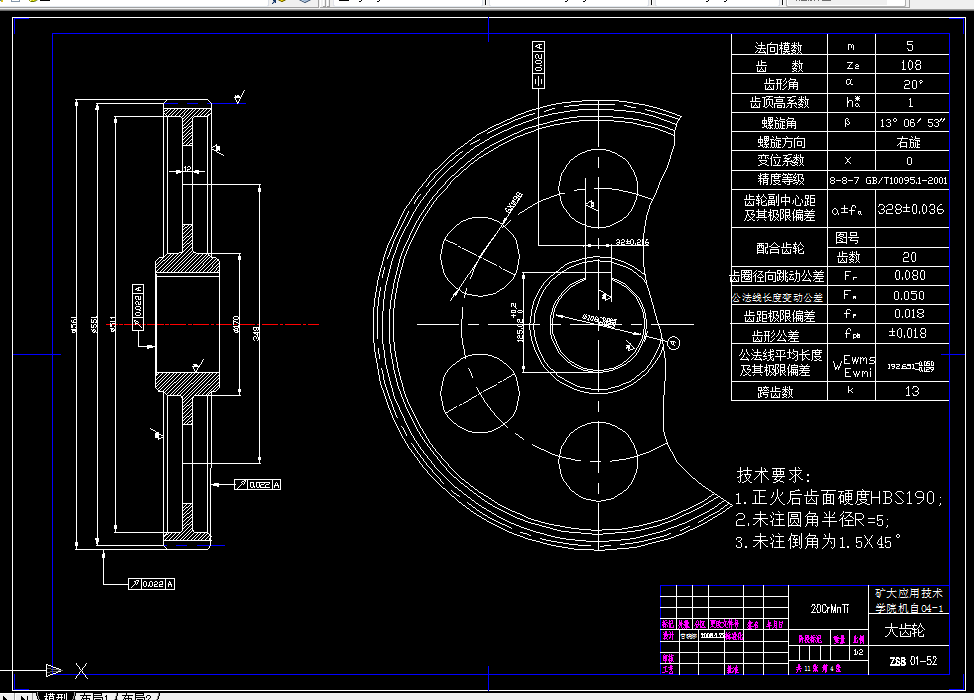
Task: Select the drawing number ZSB 01-52
Action: [x=913, y=661]
